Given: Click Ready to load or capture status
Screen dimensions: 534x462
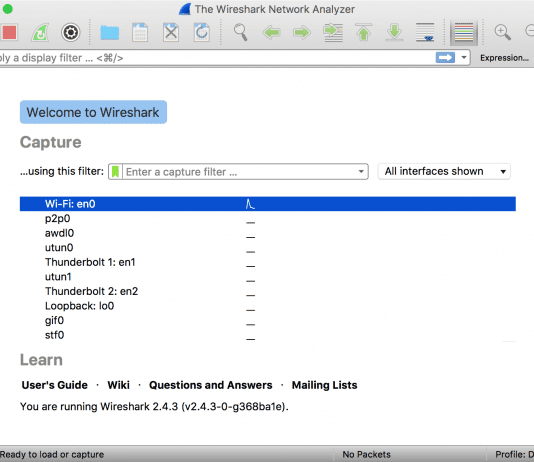Looking at the screenshot, I should tap(52, 455).
